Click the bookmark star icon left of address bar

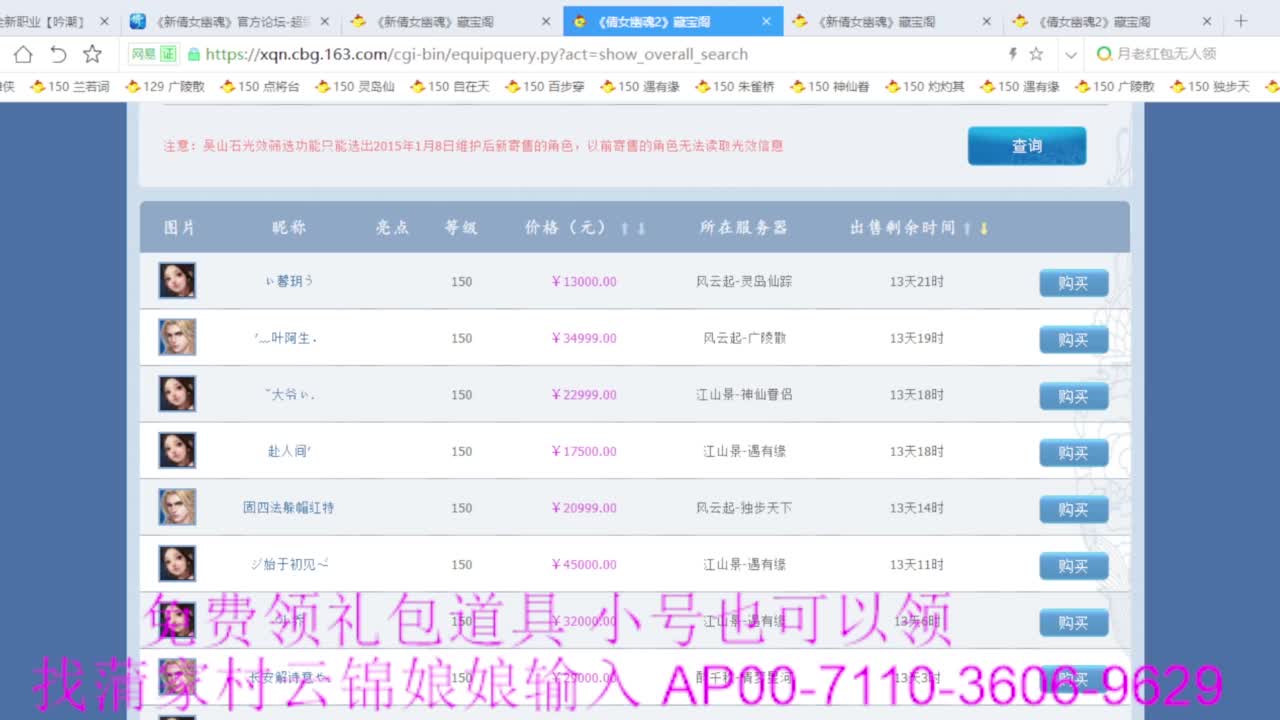click(92, 55)
